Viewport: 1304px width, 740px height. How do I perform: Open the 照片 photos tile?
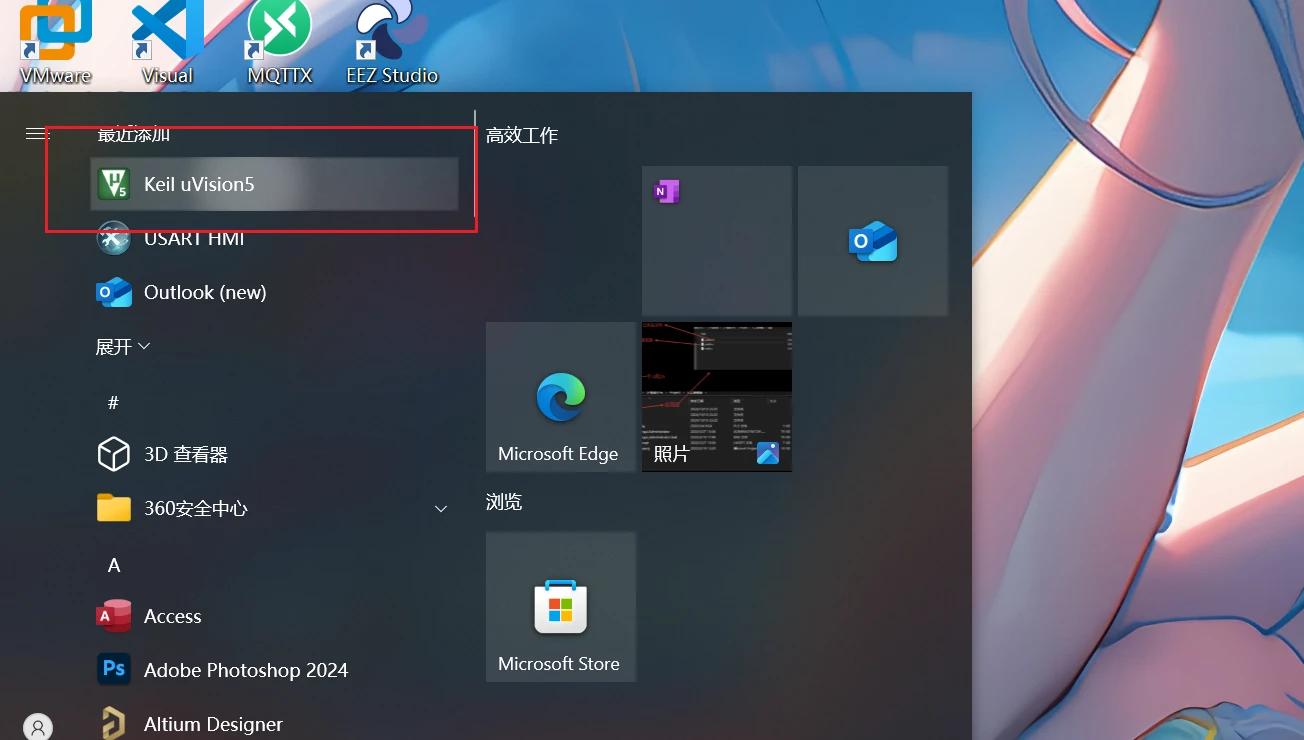716,397
